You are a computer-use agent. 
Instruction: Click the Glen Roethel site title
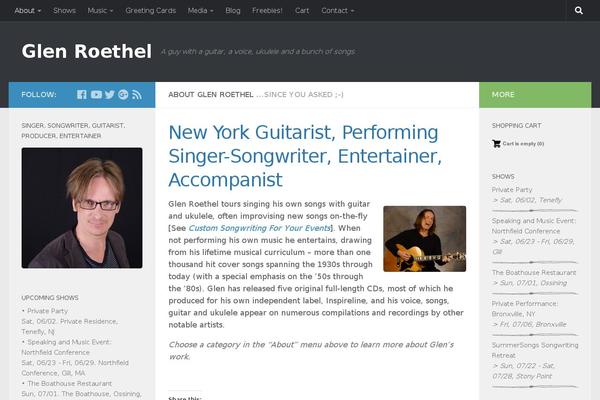point(86,51)
